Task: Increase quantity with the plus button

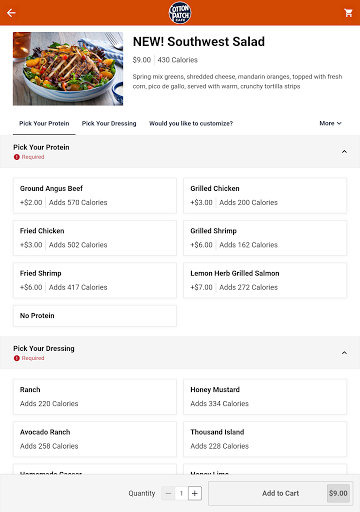Action: [x=195, y=493]
